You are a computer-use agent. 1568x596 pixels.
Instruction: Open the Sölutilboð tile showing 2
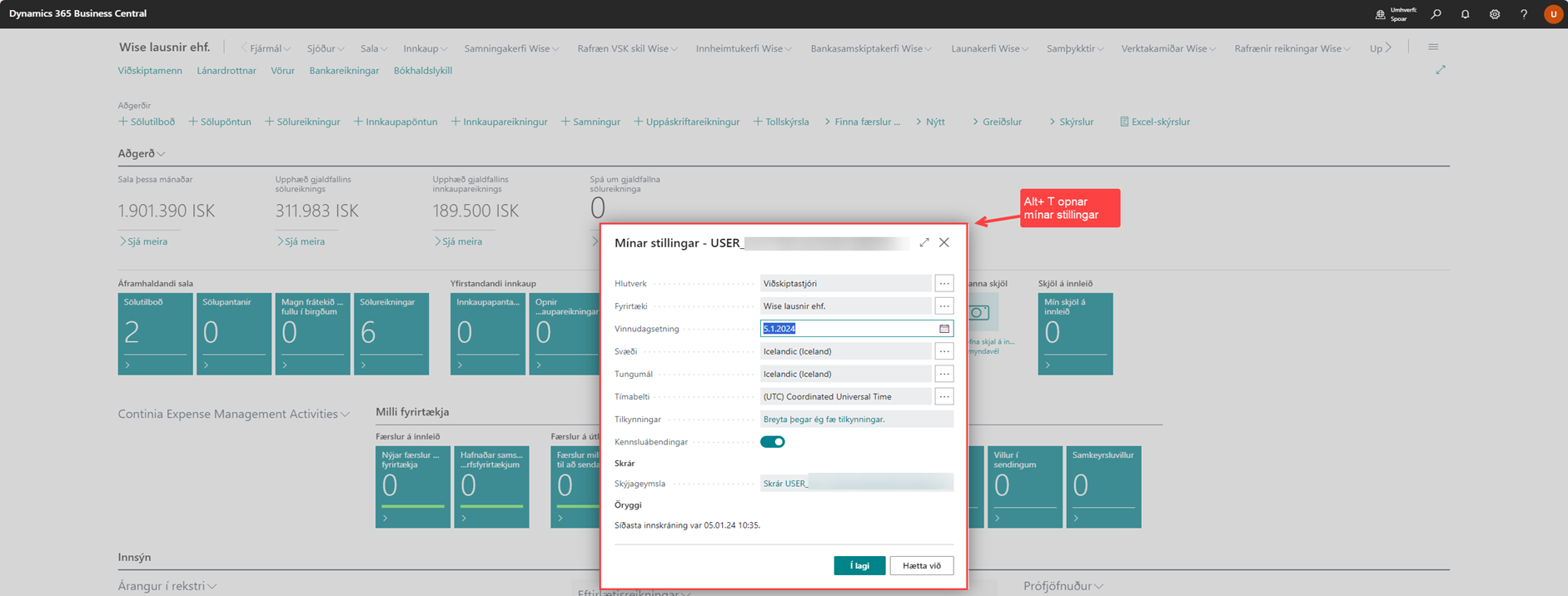coord(155,333)
